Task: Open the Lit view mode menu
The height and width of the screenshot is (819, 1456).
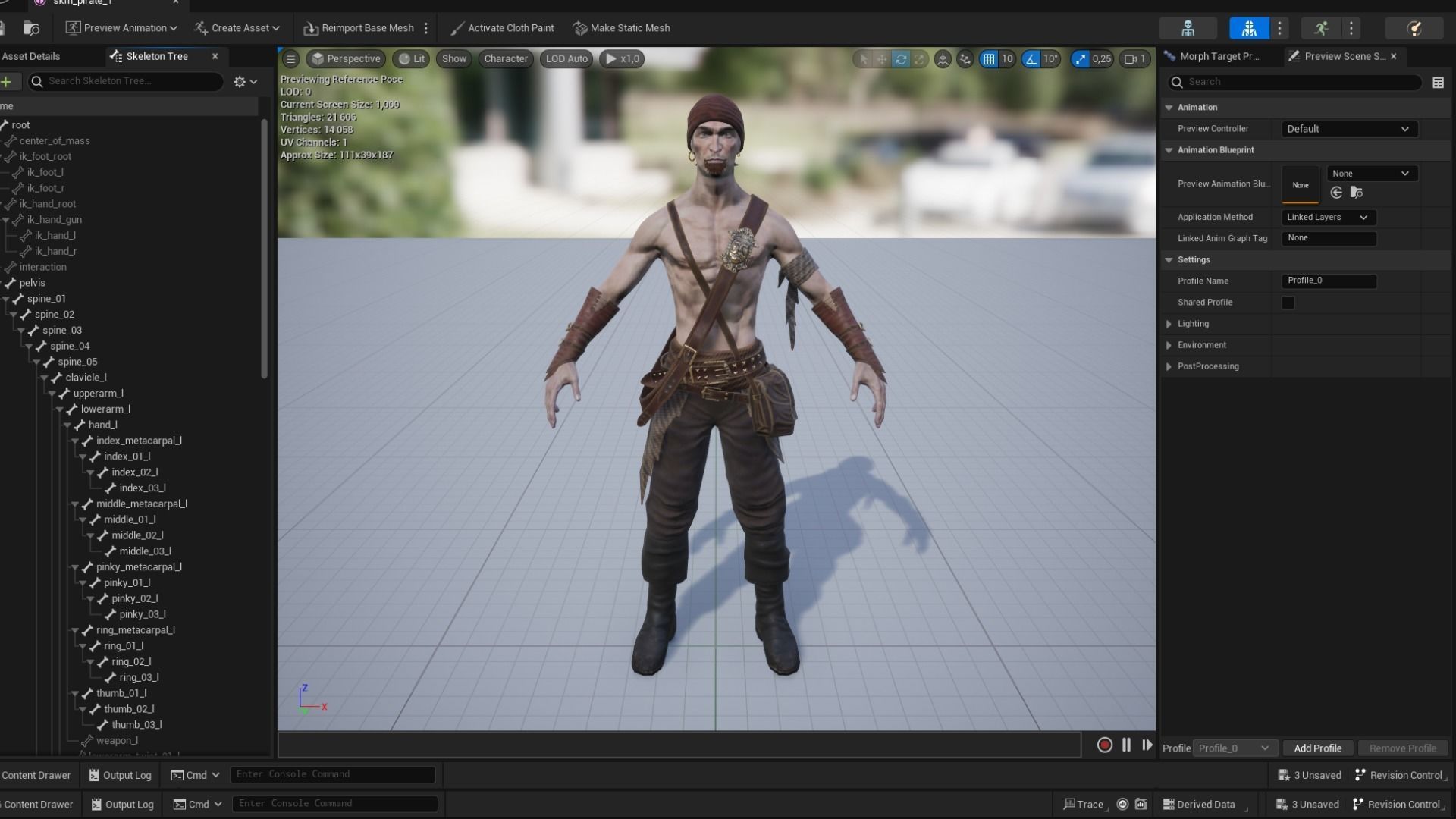Action: 412,58
